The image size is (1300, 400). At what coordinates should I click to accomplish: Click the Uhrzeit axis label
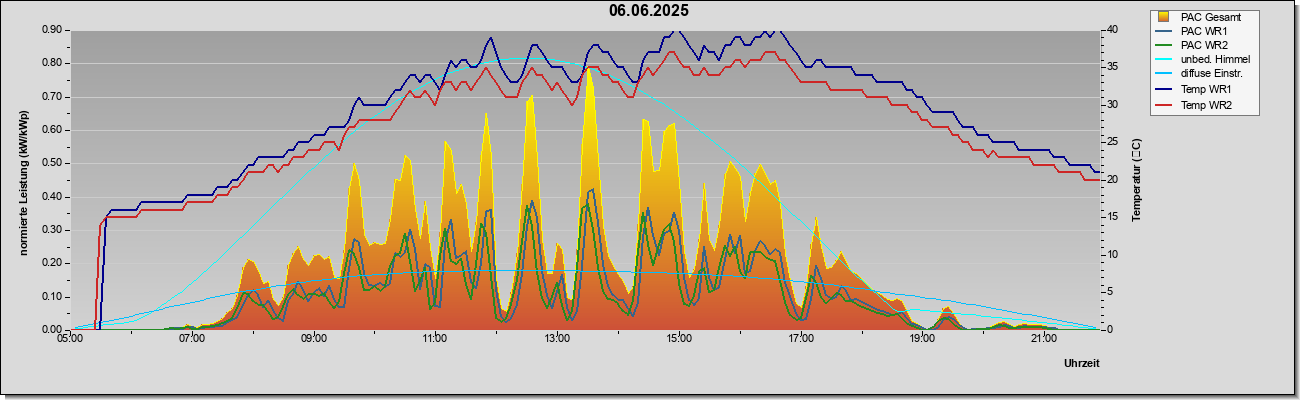[1082, 364]
